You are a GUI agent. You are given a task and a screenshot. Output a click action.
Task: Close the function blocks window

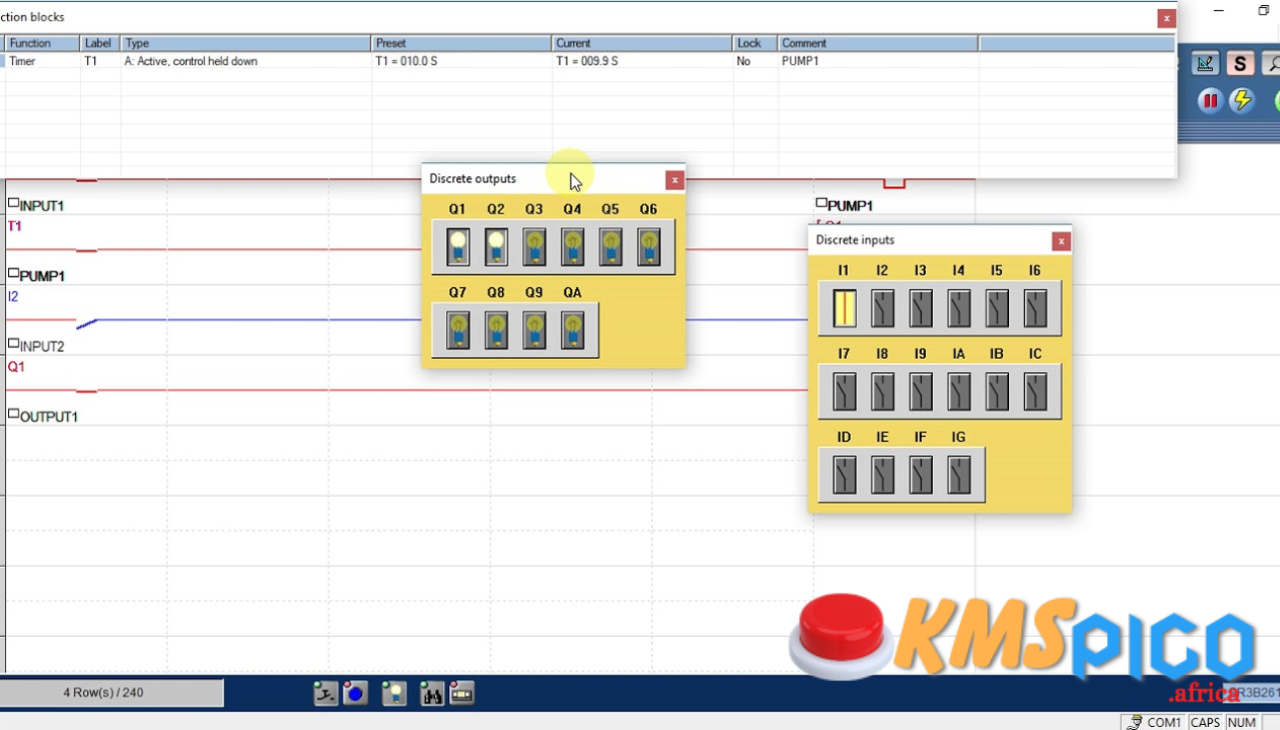click(x=1166, y=18)
